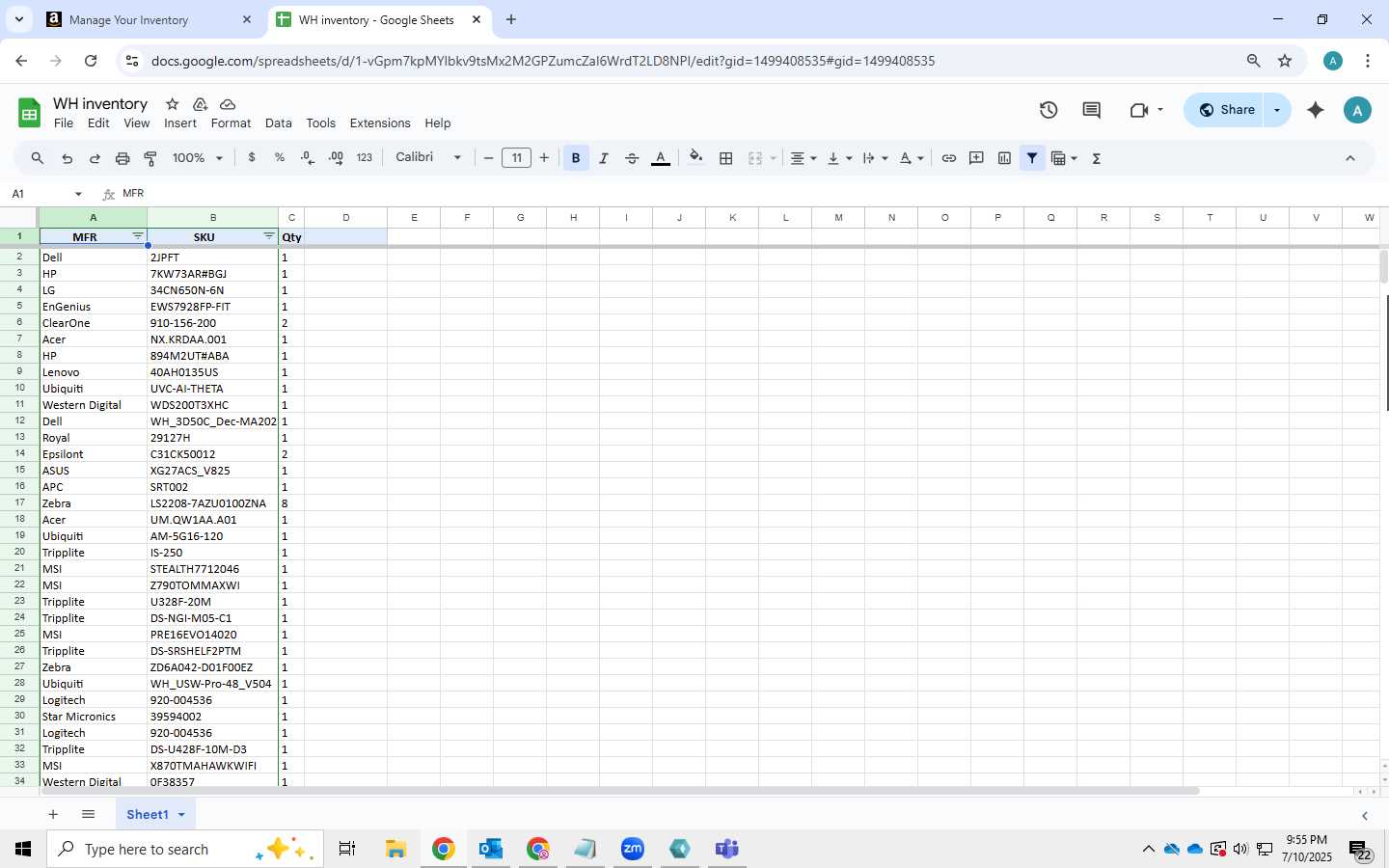1389x868 pixels.
Task: Open Microsoft Teams from taskbar
Action: [x=726, y=849]
